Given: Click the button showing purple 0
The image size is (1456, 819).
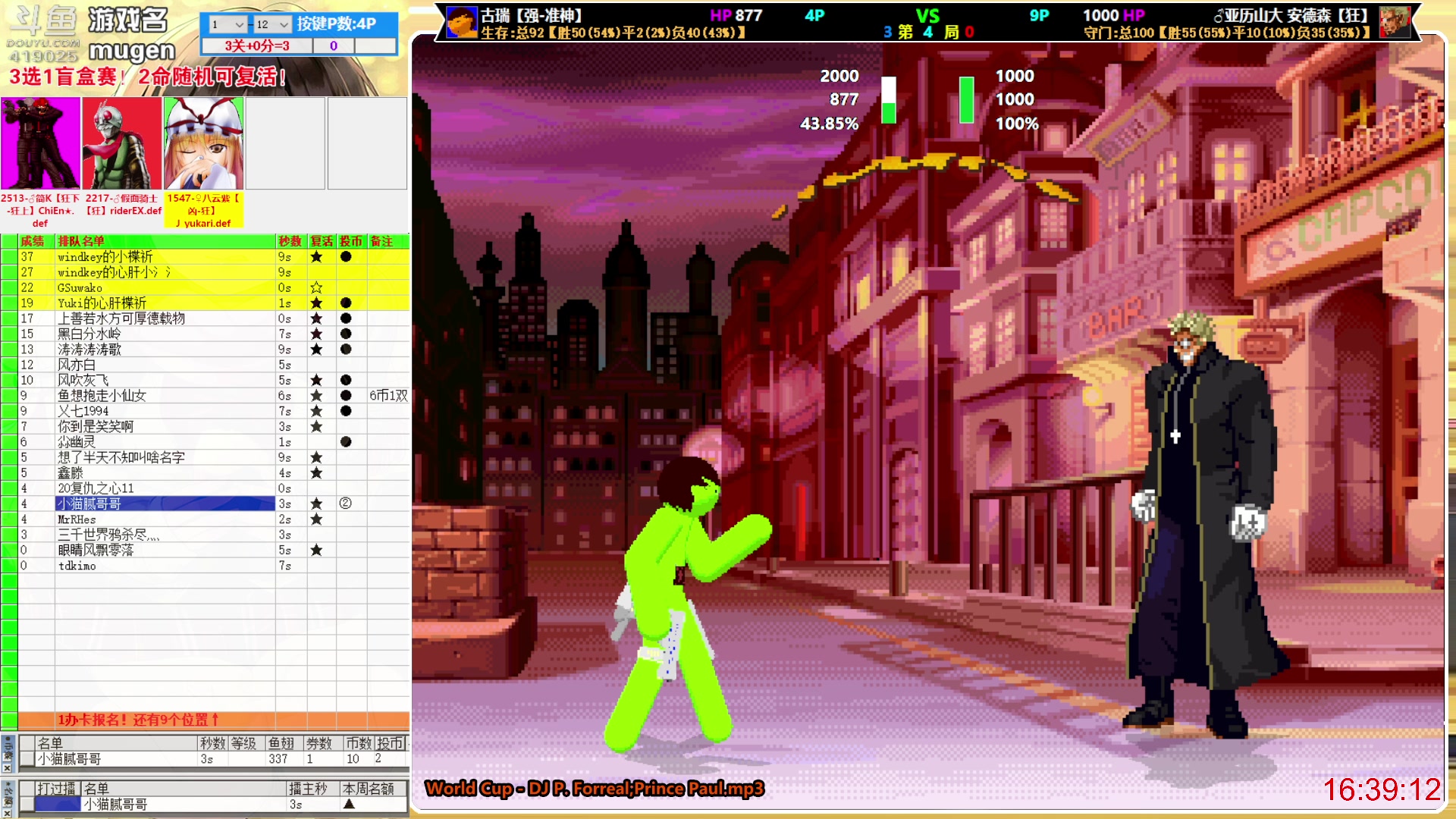Looking at the screenshot, I should pyautogui.click(x=334, y=45).
